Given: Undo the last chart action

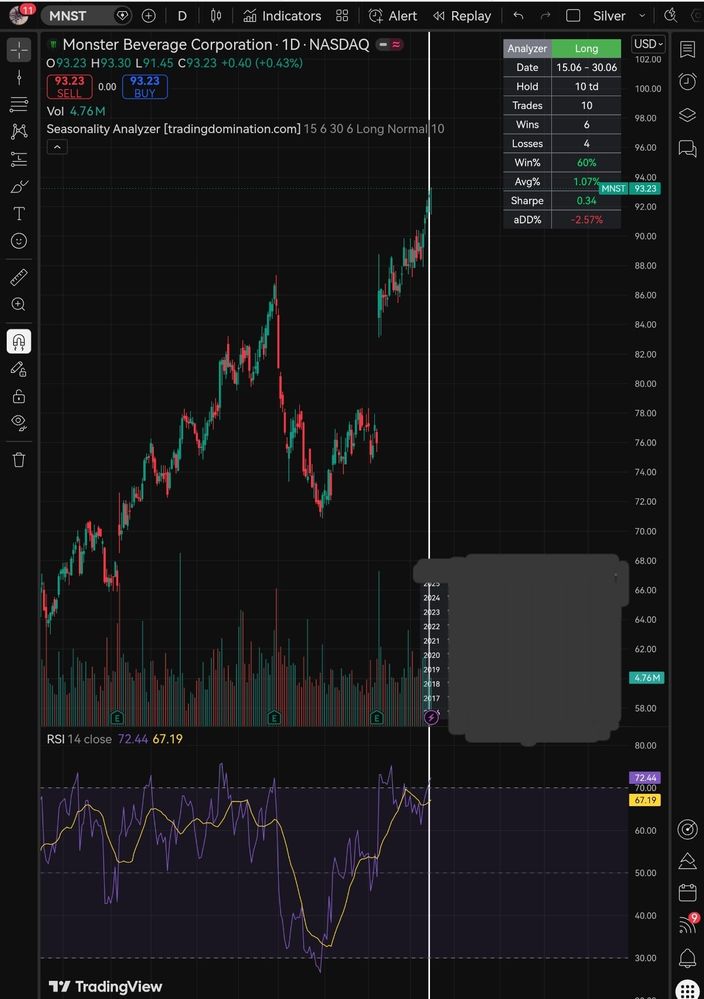Looking at the screenshot, I should pyautogui.click(x=519, y=16).
